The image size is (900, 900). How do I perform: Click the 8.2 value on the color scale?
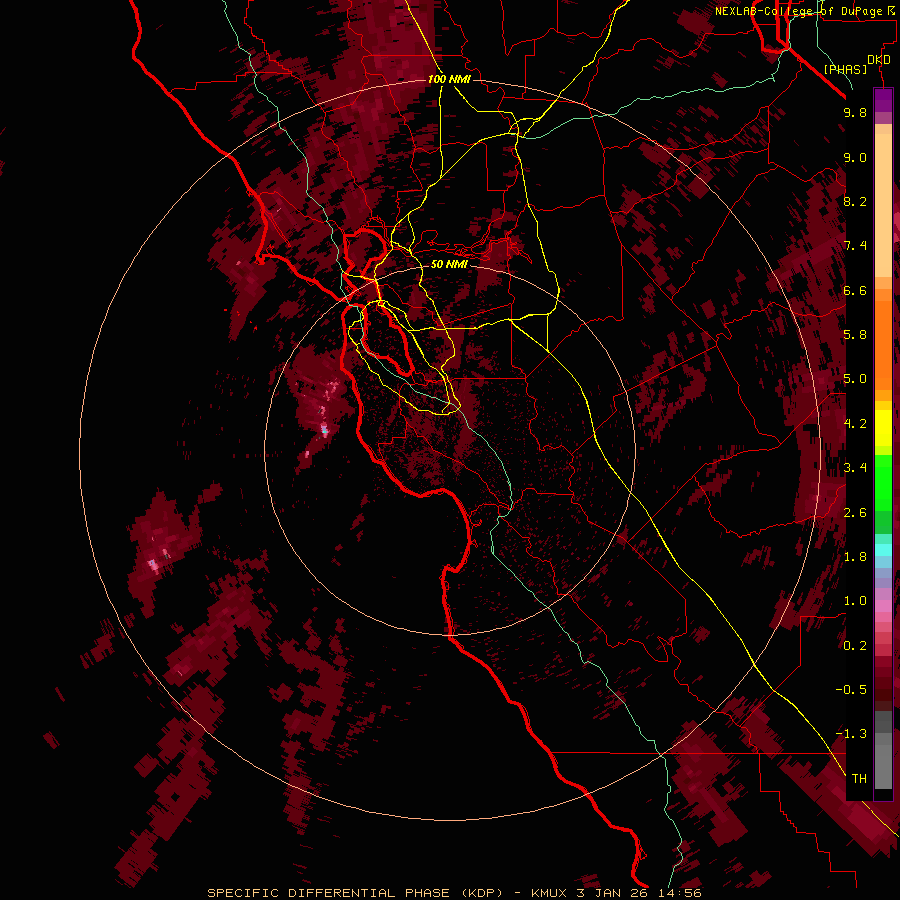855,201
